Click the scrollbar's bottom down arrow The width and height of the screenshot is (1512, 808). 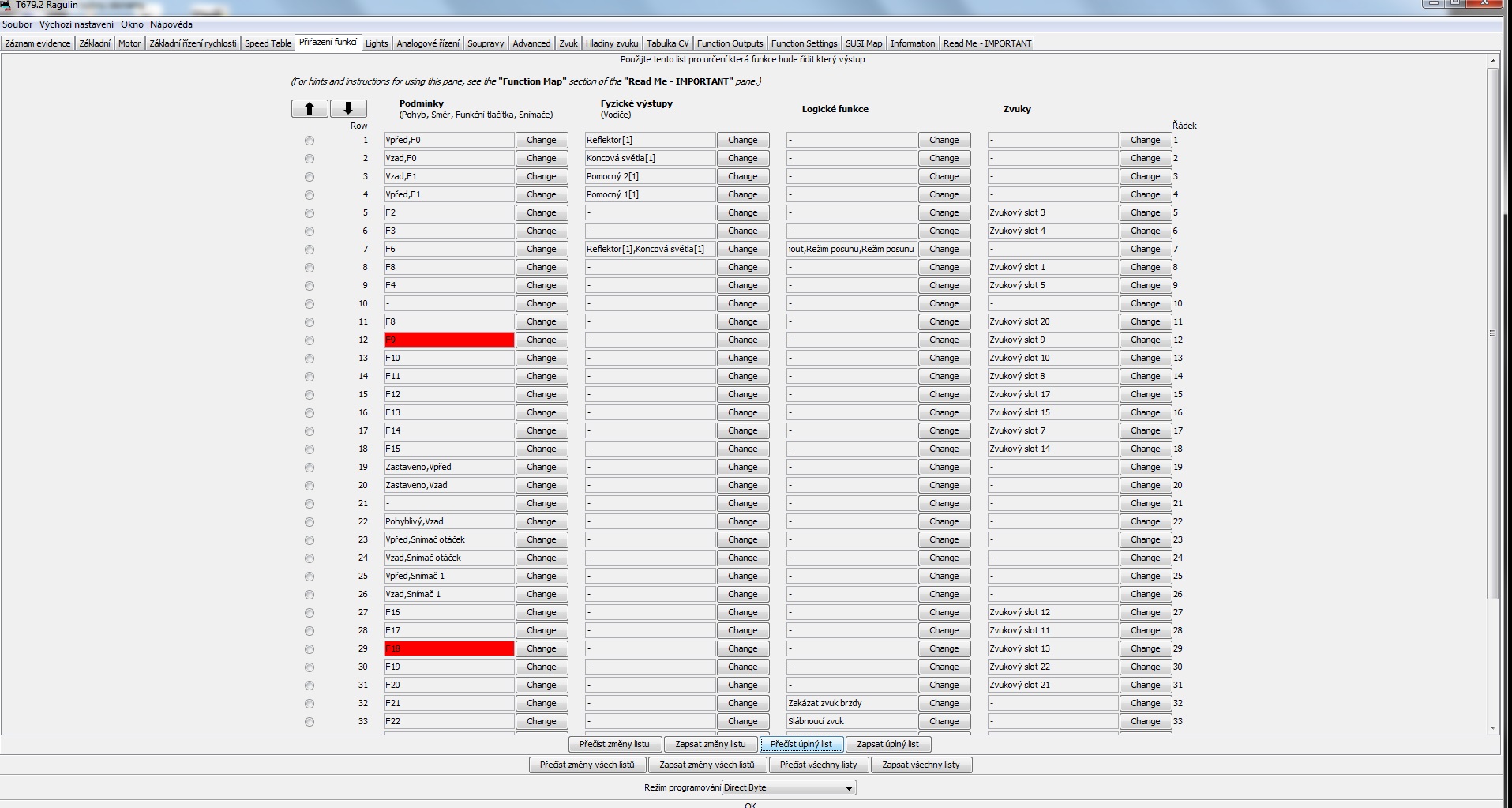1492,727
